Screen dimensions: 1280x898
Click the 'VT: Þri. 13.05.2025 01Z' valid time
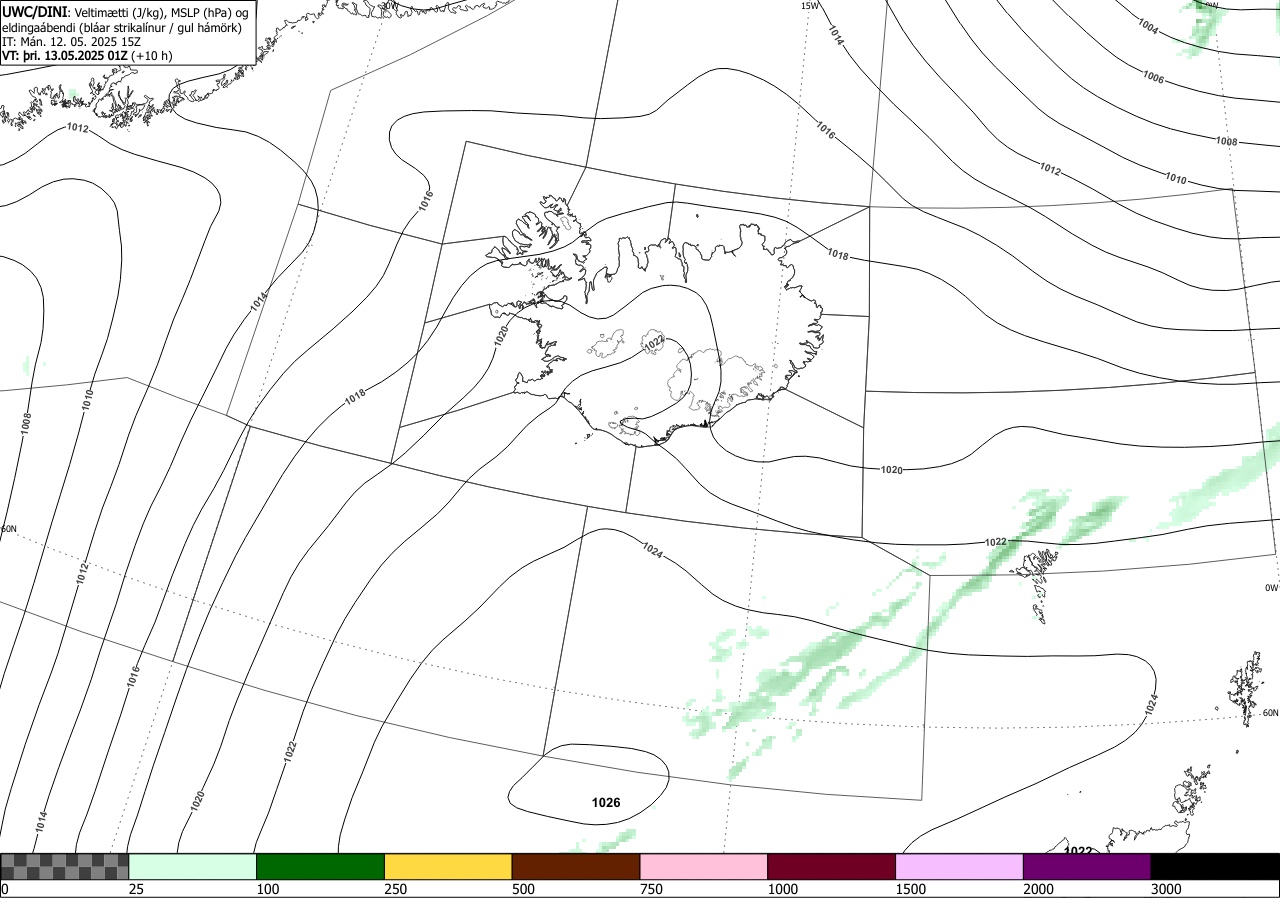coord(64,56)
